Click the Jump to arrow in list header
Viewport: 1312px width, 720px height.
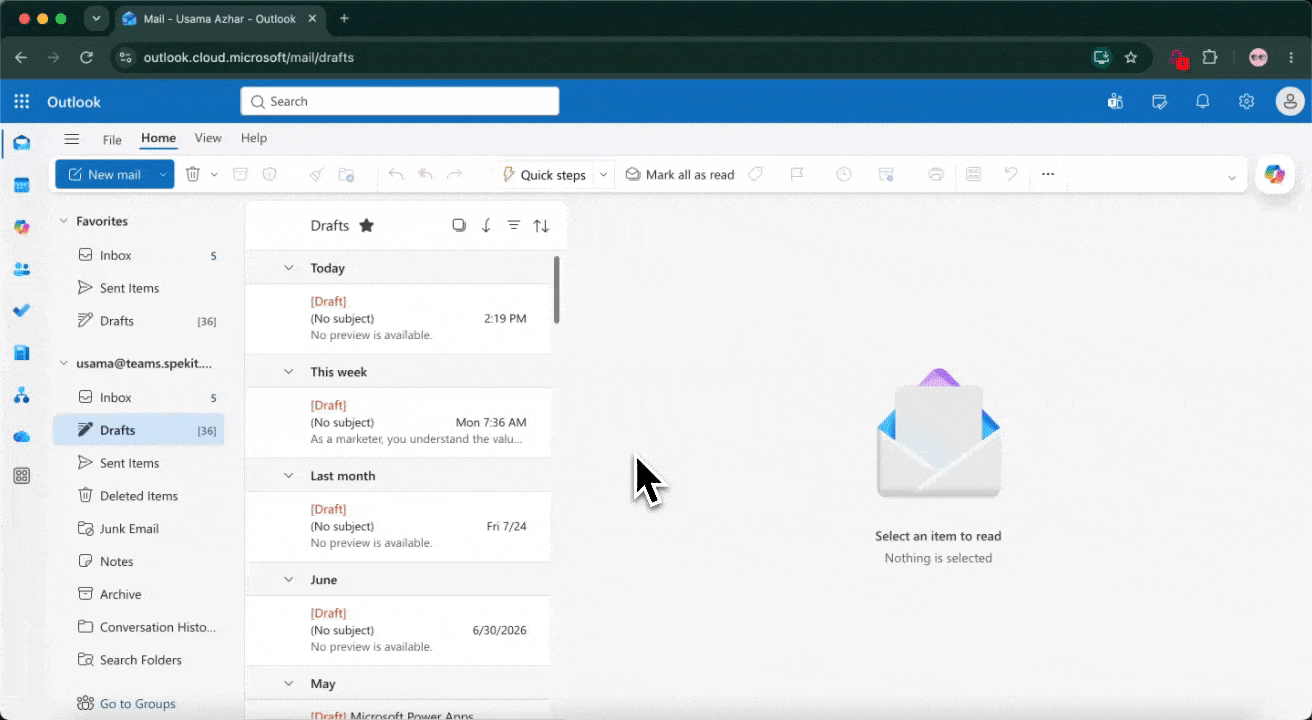pyautogui.click(x=486, y=225)
